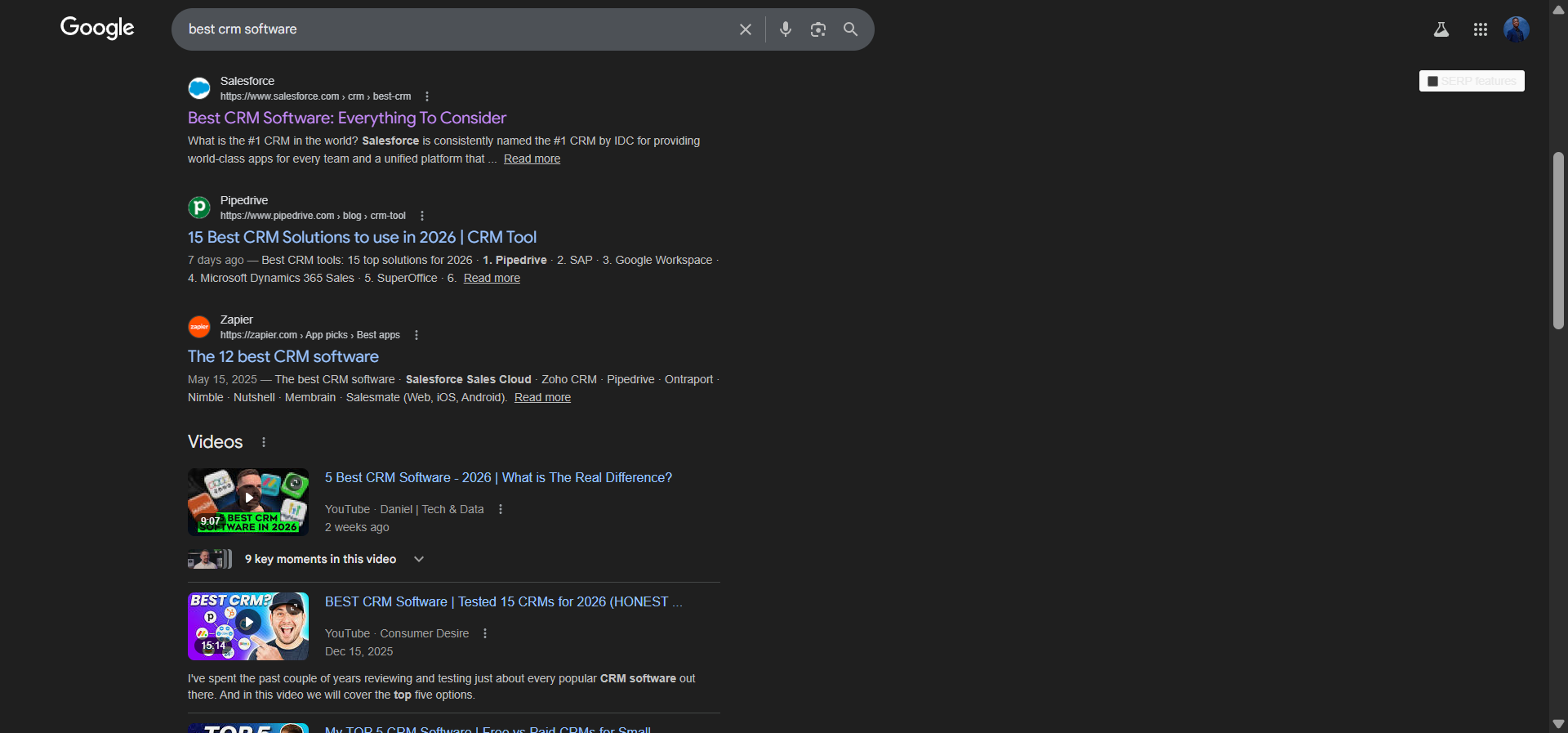Viewport: 1568px width, 733px height.
Task: Click the Zapier favicon
Action: tap(199, 327)
